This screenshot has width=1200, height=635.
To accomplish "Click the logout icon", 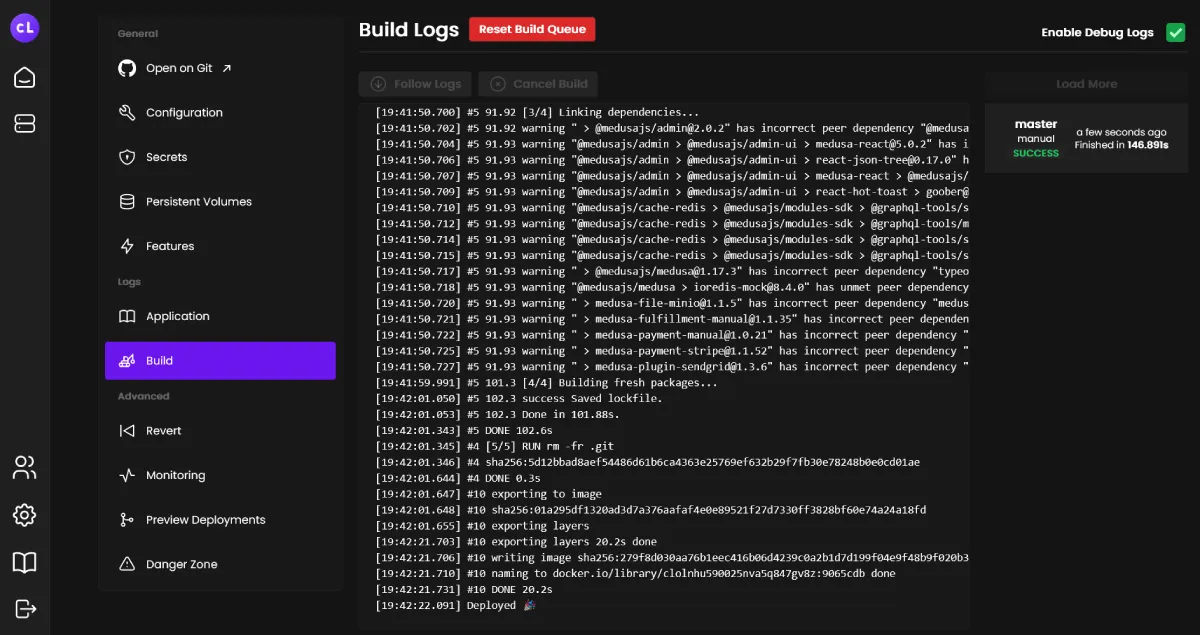I will (25, 609).
